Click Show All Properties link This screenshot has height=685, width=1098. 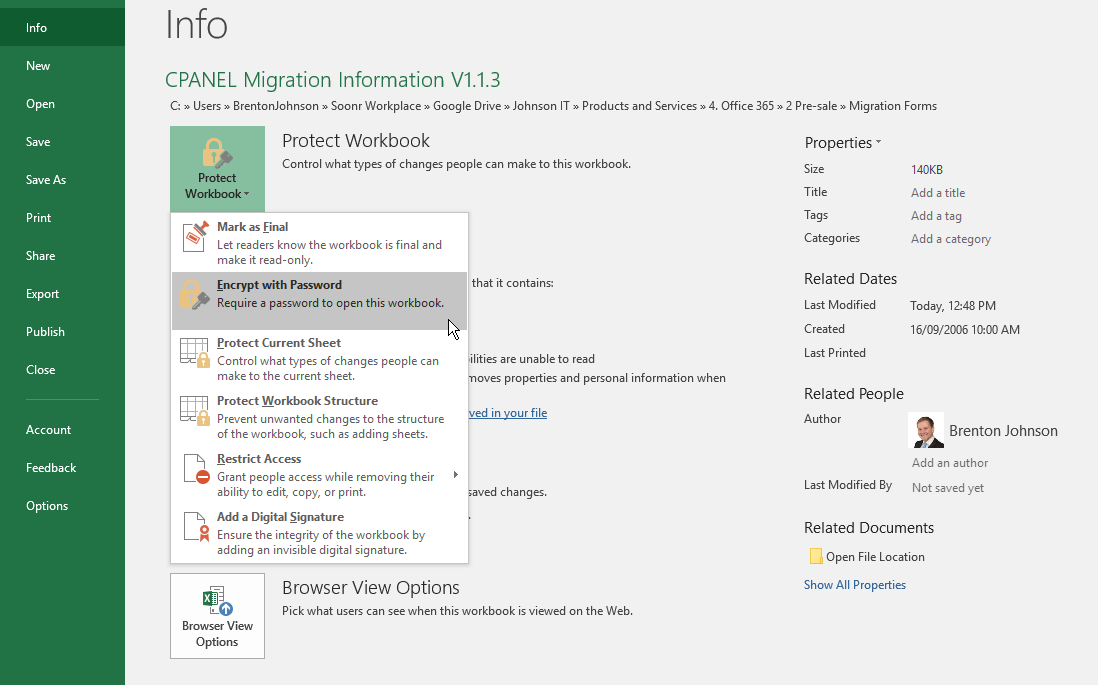854,585
